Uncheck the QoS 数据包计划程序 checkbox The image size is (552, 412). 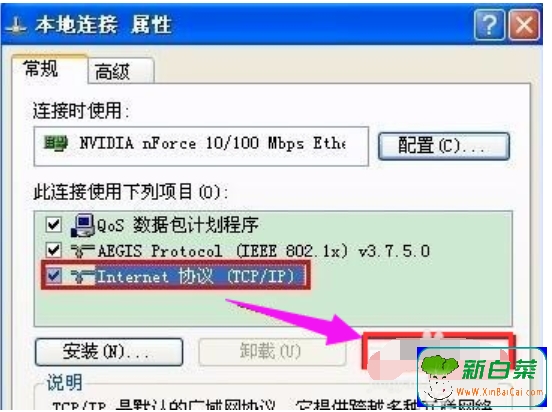point(54,225)
